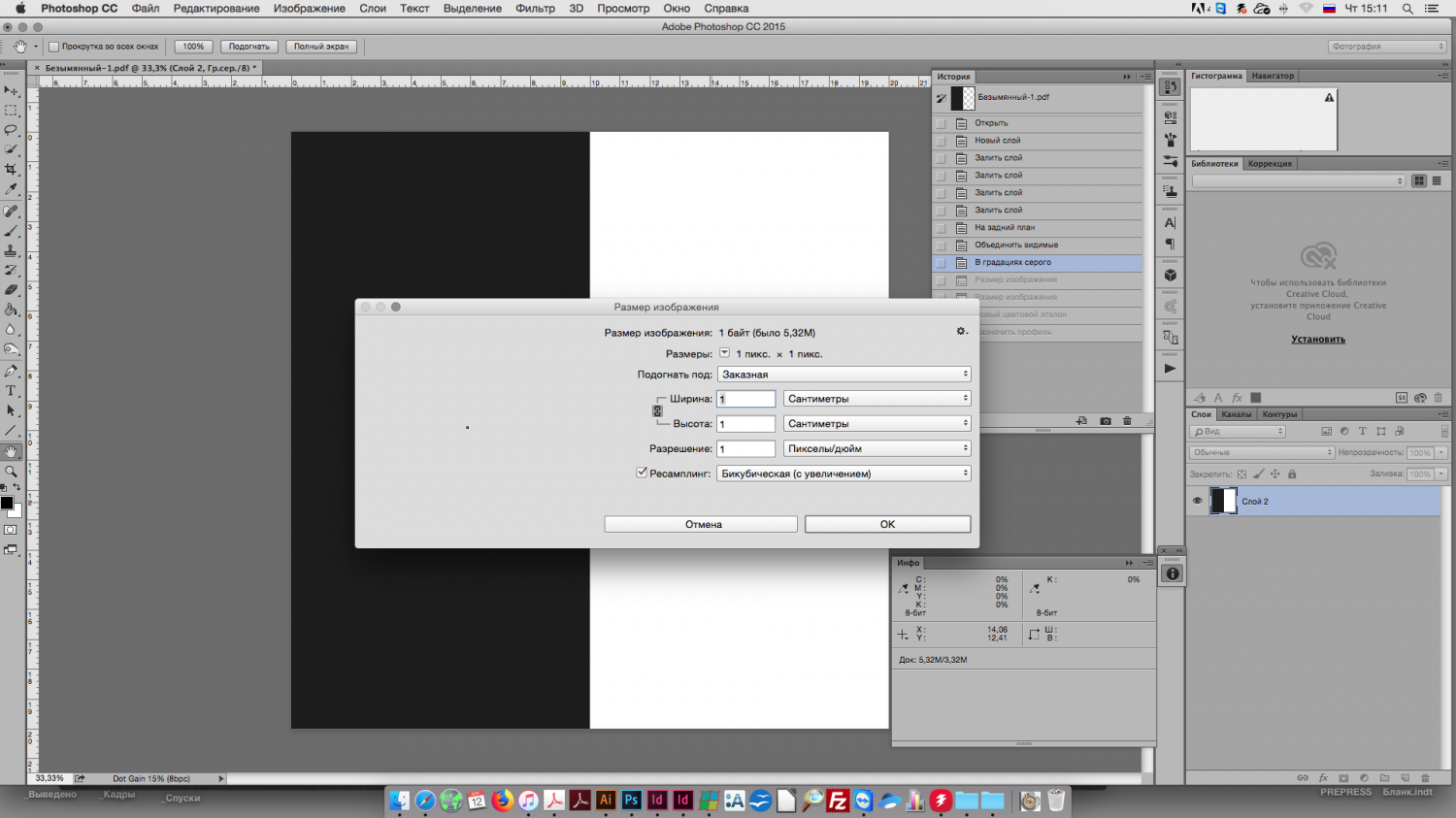Hide layer Слой 2 with eye icon
This screenshot has height=818, width=1456.
point(1197,501)
